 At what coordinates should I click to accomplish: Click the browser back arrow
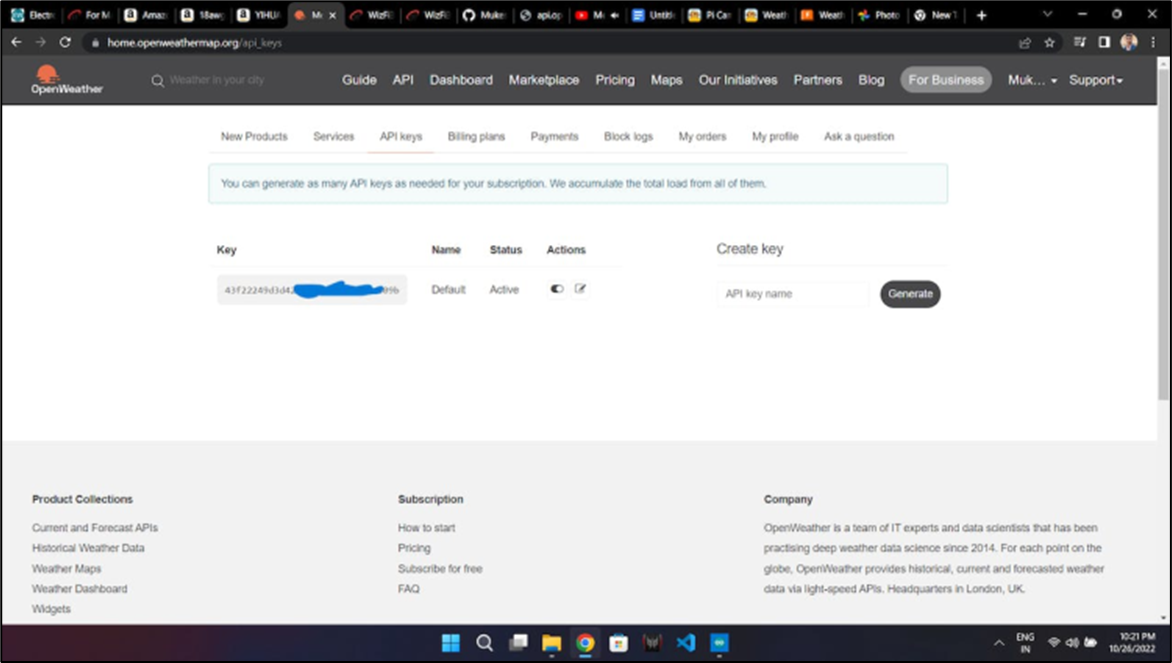click(16, 43)
